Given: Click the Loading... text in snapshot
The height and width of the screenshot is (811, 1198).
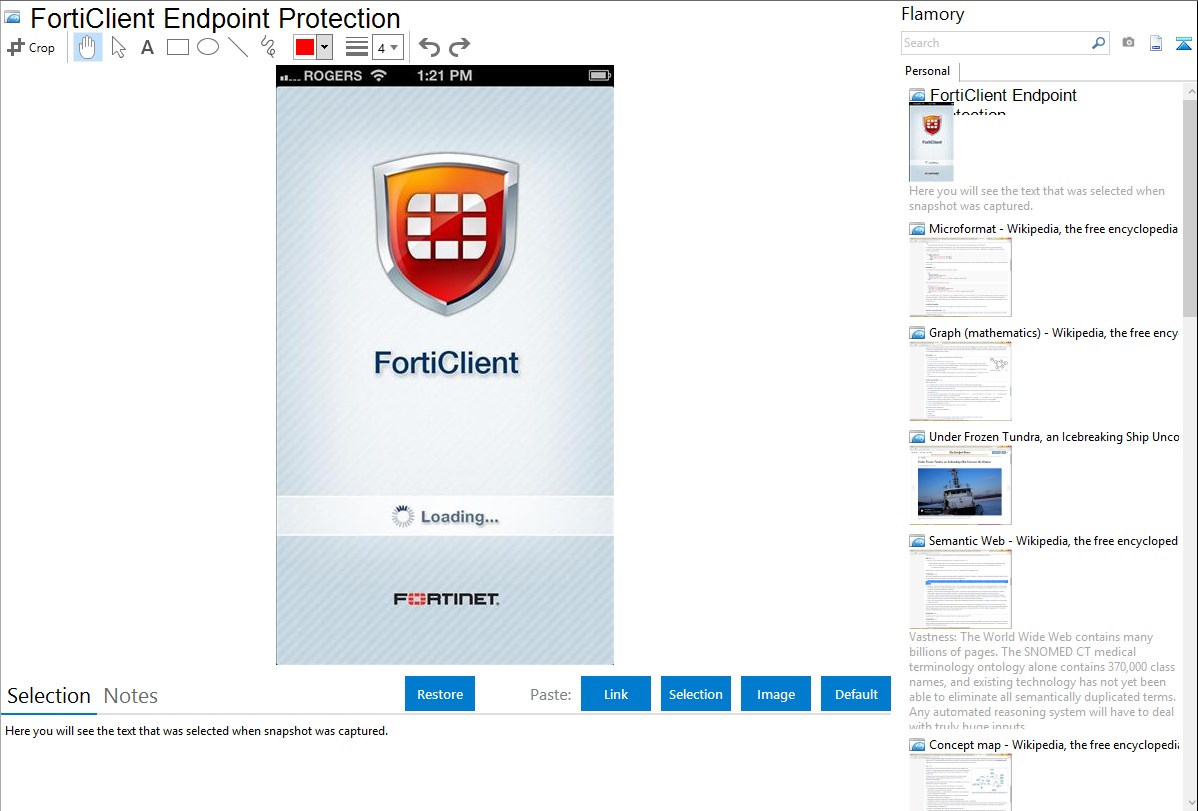Looking at the screenshot, I should point(459,517).
